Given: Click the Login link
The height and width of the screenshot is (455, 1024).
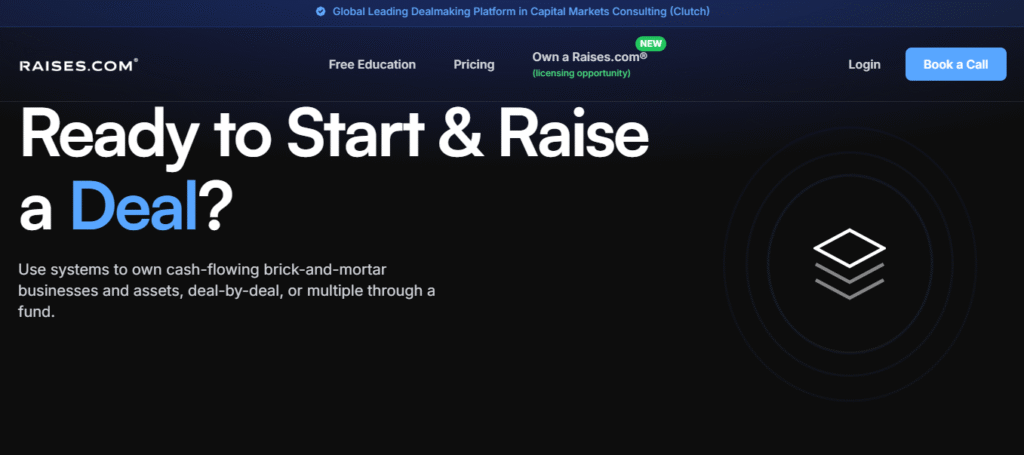Looking at the screenshot, I should pyautogui.click(x=864, y=64).
